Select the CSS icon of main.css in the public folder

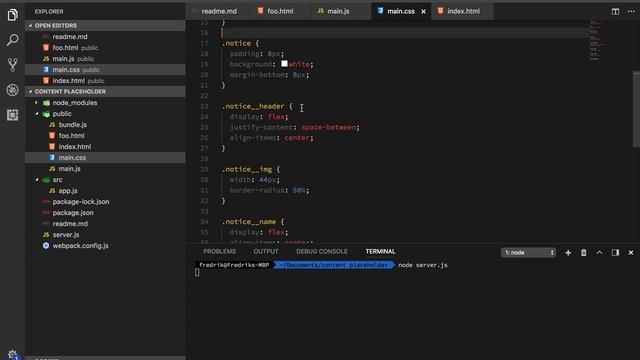[52, 158]
